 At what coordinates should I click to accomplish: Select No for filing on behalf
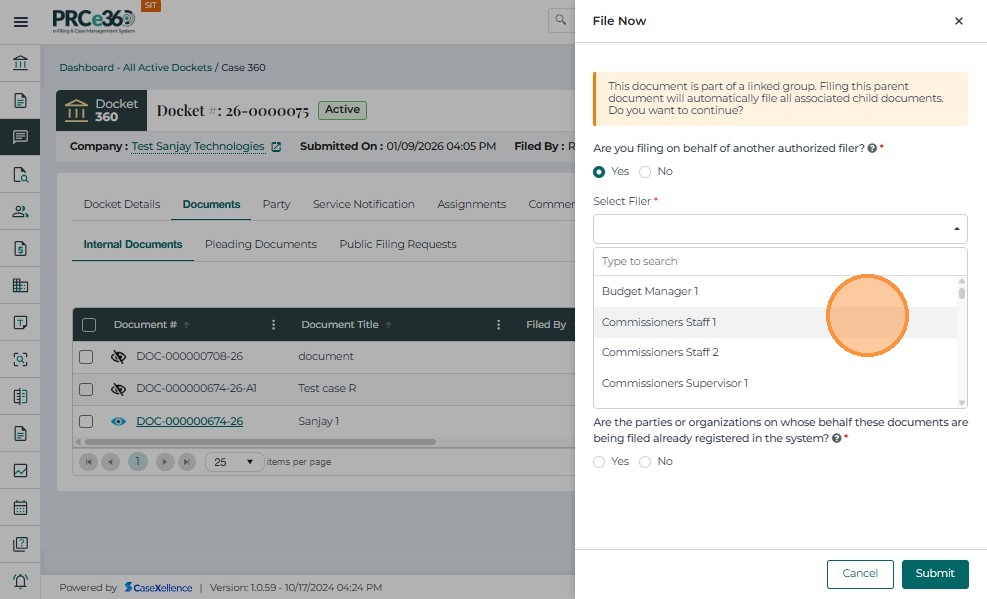(x=646, y=172)
